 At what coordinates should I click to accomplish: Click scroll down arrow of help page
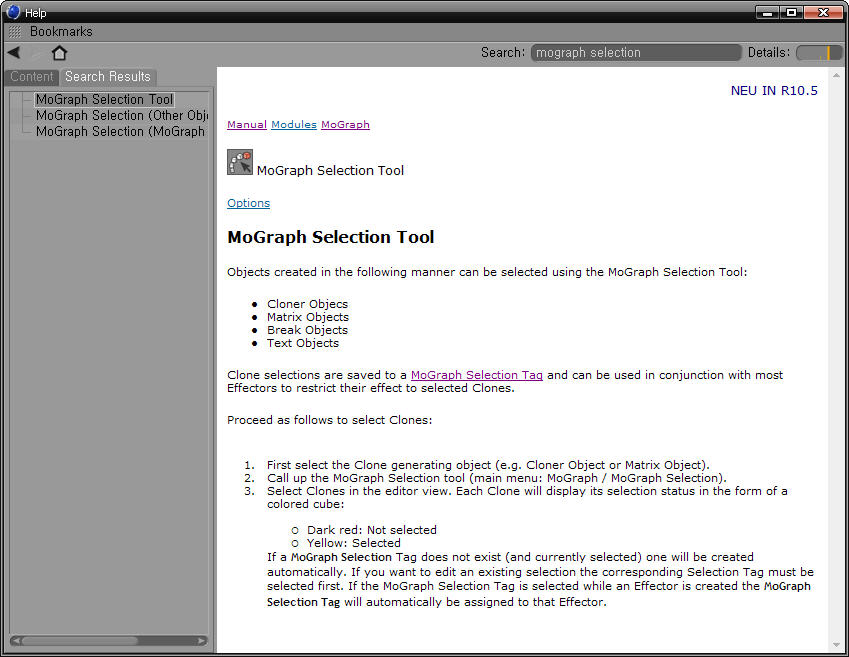(x=836, y=645)
